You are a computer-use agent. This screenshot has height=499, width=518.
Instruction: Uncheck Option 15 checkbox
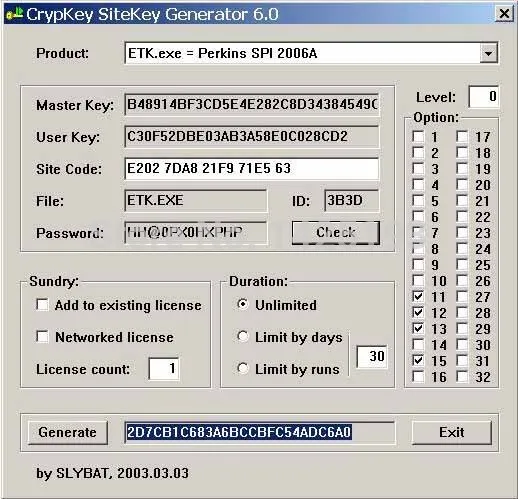point(418,360)
